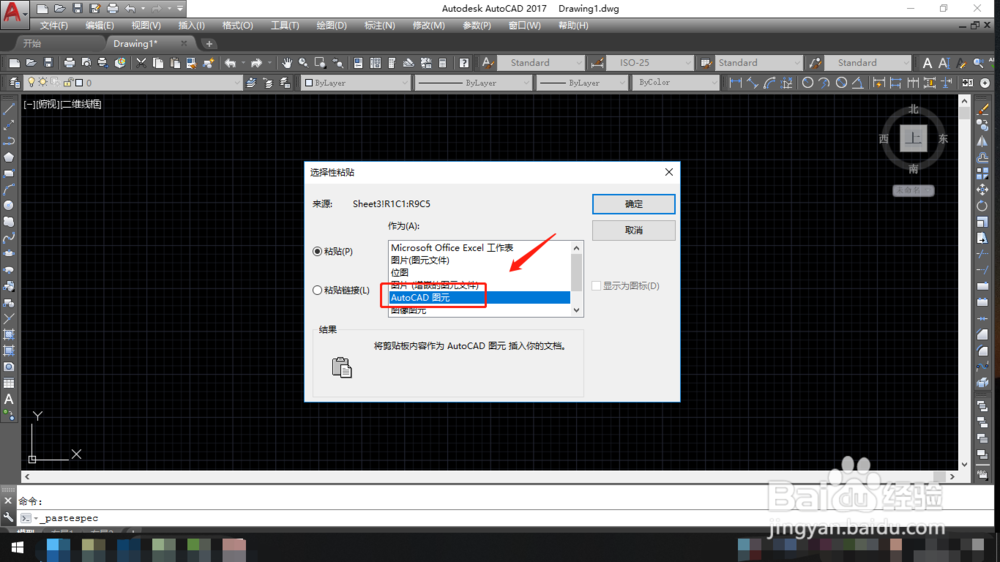Image resolution: width=1000 pixels, height=562 pixels.
Task: Select the Line draw tool
Action: [x=9, y=108]
